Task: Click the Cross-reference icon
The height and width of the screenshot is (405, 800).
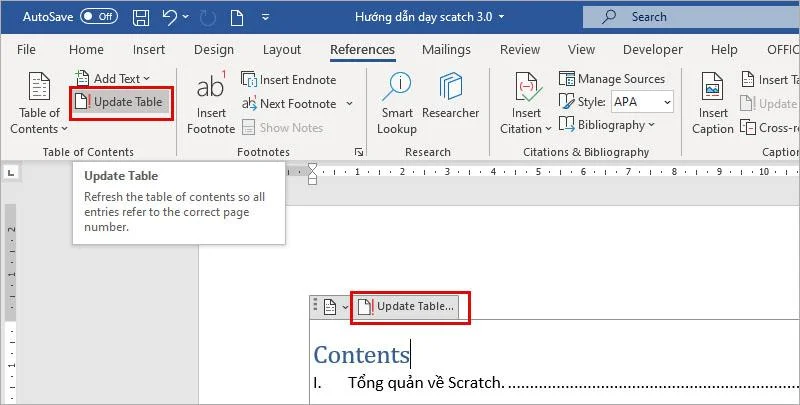Action: coord(748,128)
